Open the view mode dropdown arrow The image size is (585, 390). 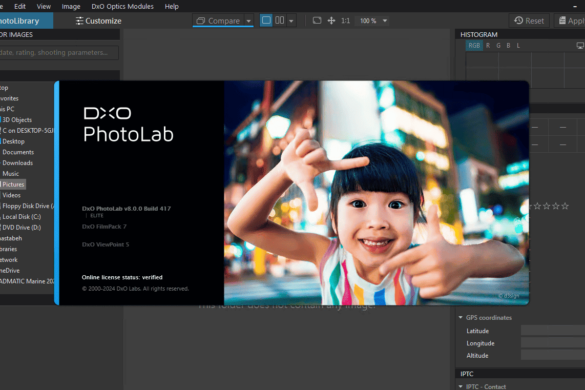291,21
